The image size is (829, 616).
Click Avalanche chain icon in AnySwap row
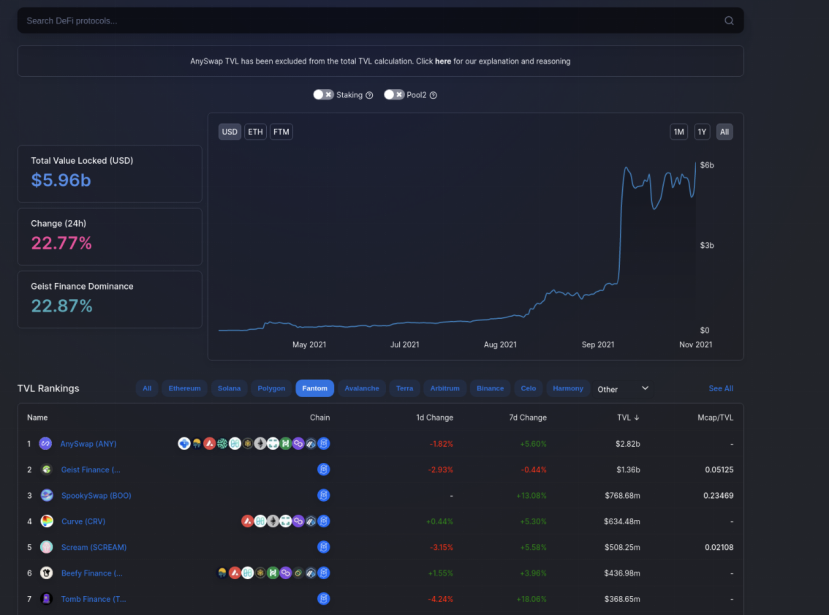click(x=209, y=444)
